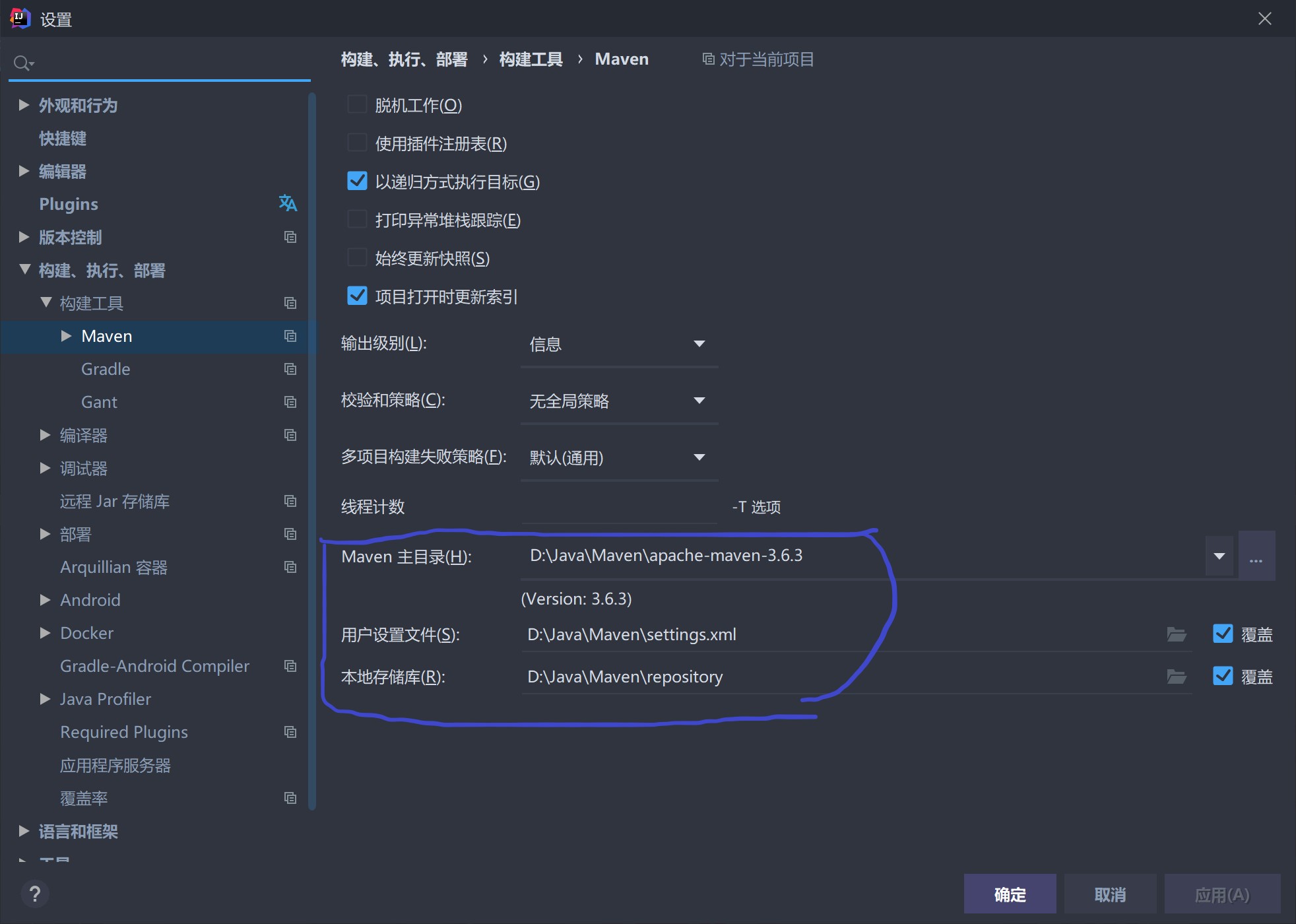This screenshot has width=1296, height=924.
Task: Click folder browse icon for 本地存储库
Action: (1177, 676)
